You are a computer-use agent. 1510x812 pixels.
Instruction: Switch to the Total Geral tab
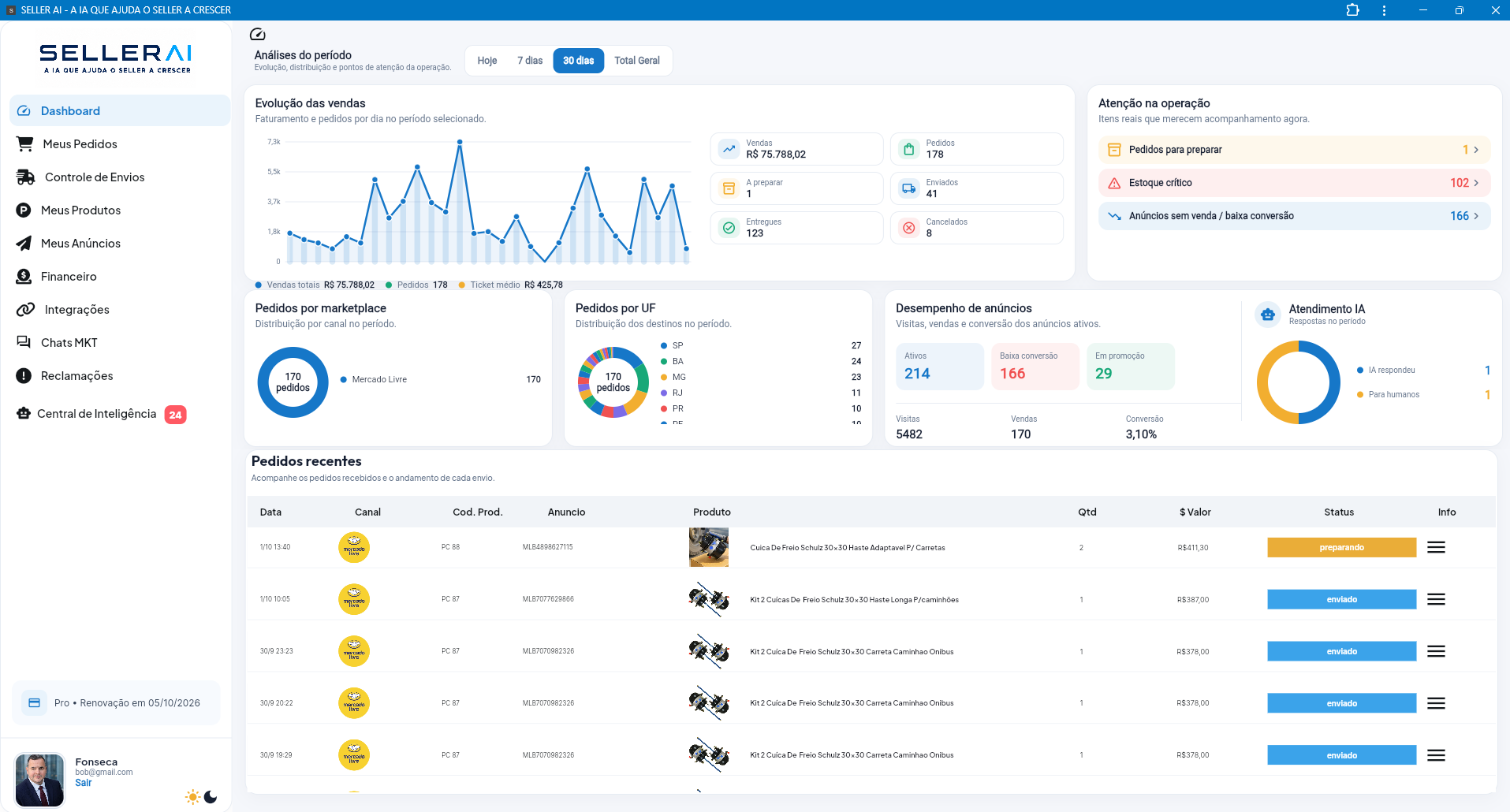point(637,61)
